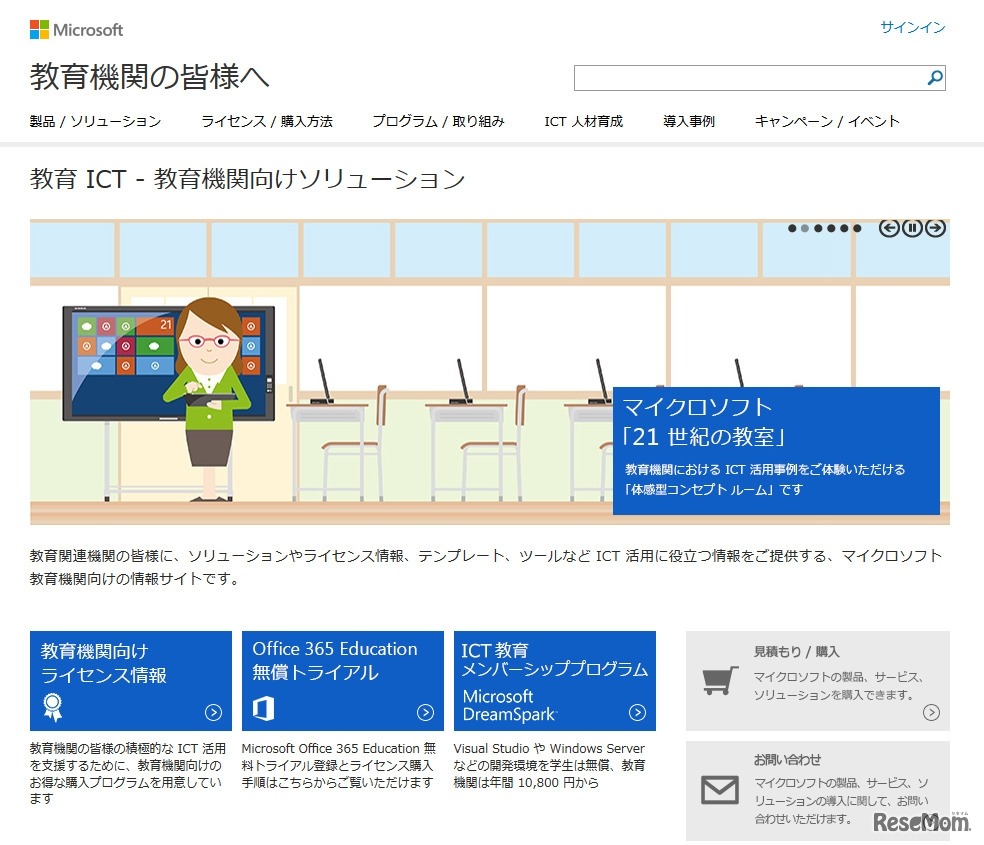Screen dimensions: 984x845
Task: Open the 導入事例 menu item
Action: click(688, 121)
